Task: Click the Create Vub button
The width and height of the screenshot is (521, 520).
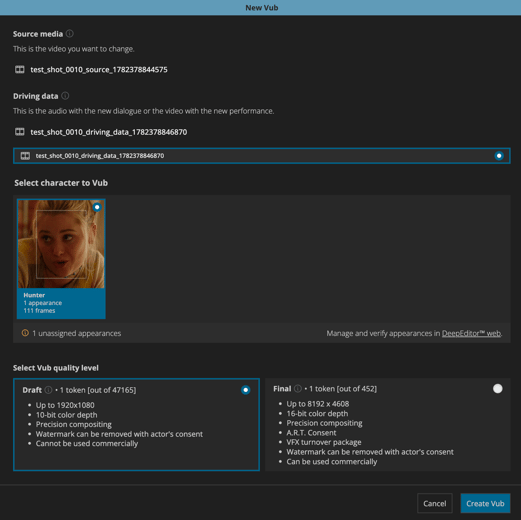Action: point(485,503)
